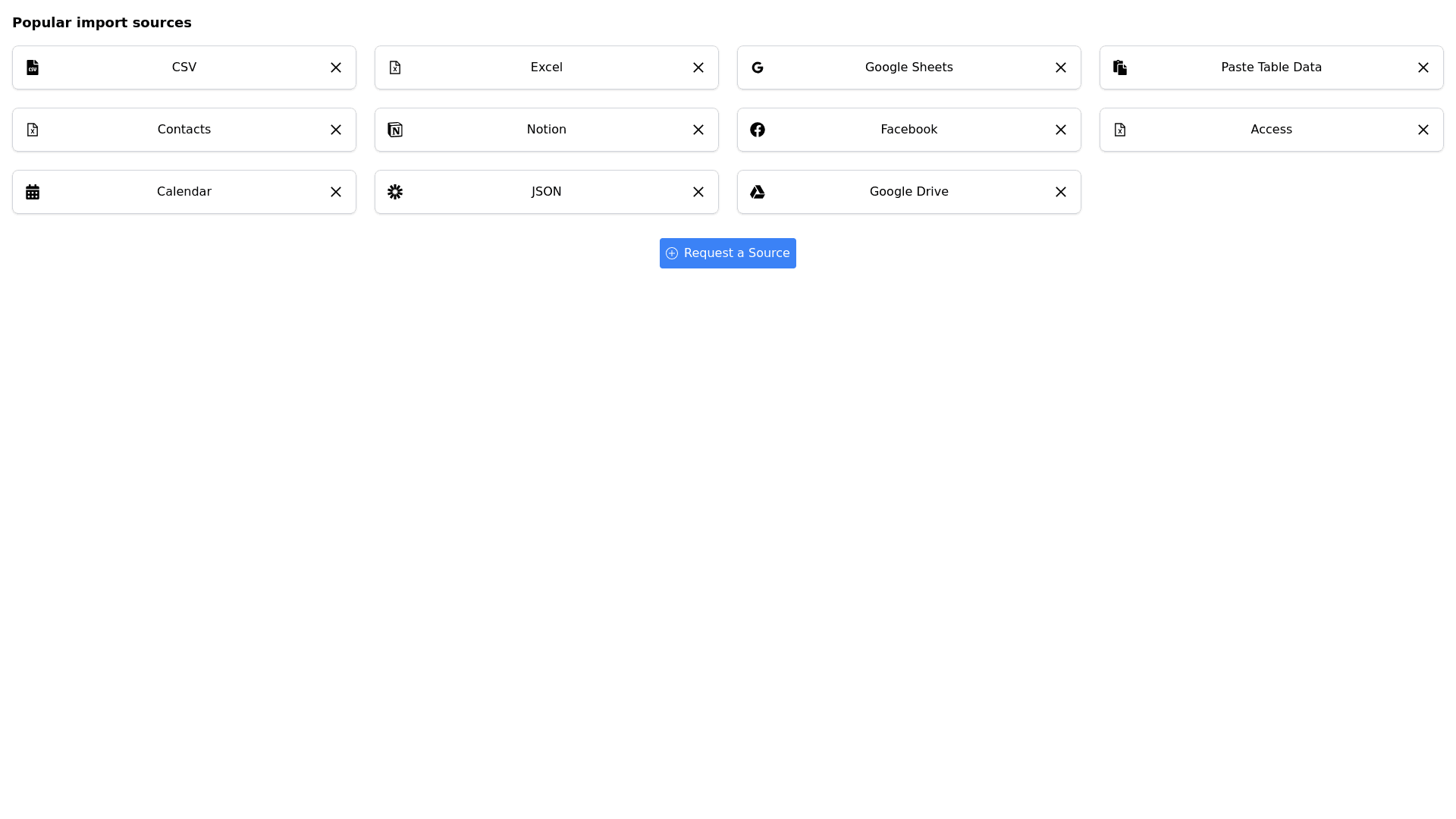Click the Notion logo icon
The height and width of the screenshot is (819, 1456).
pos(395,130)
